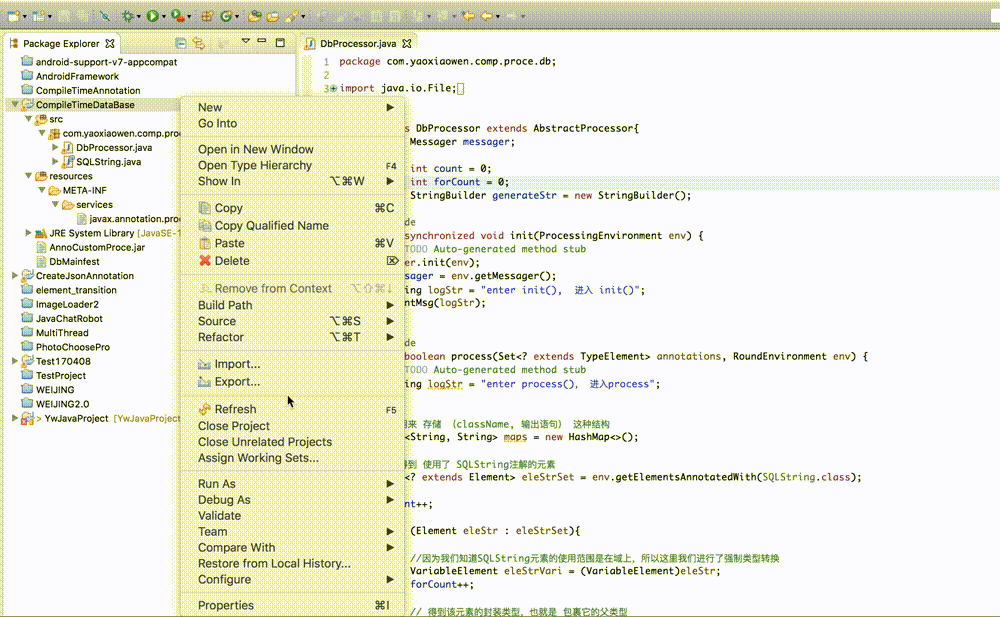This screenshot has width=1000, height=617.
Task: Open the Back history dropdown arrow
Action: tap(497, 17)
